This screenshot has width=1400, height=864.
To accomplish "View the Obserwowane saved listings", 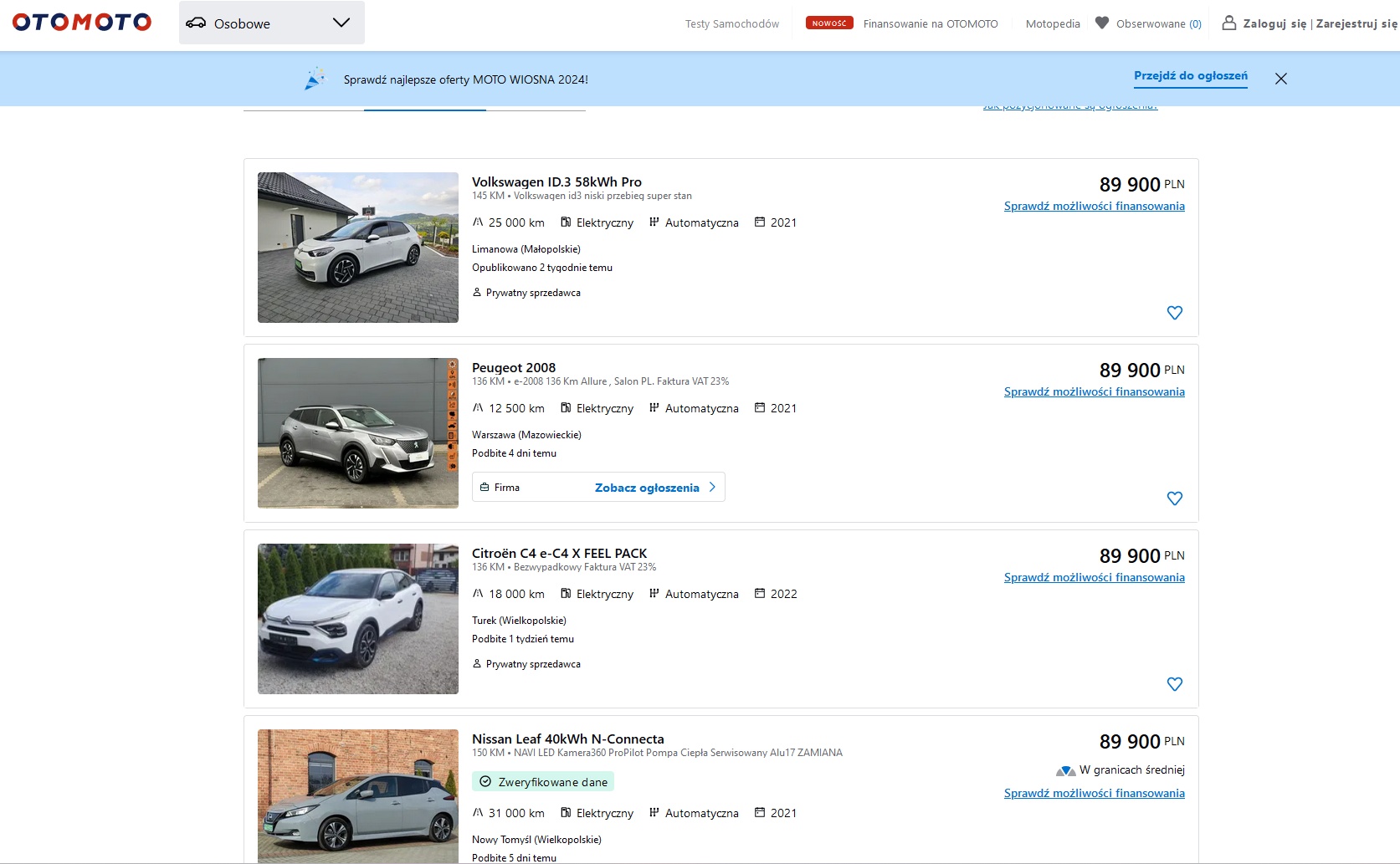I will pos(1158,23).
